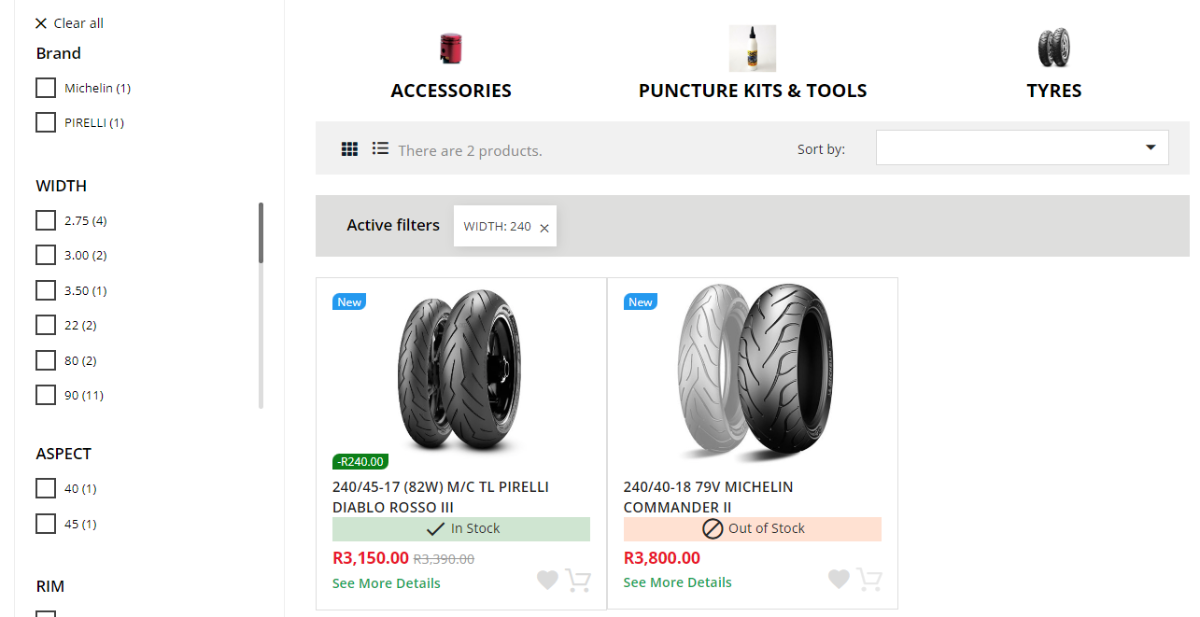
Task: Switch to grid view layout
Action: pos(349,149)
